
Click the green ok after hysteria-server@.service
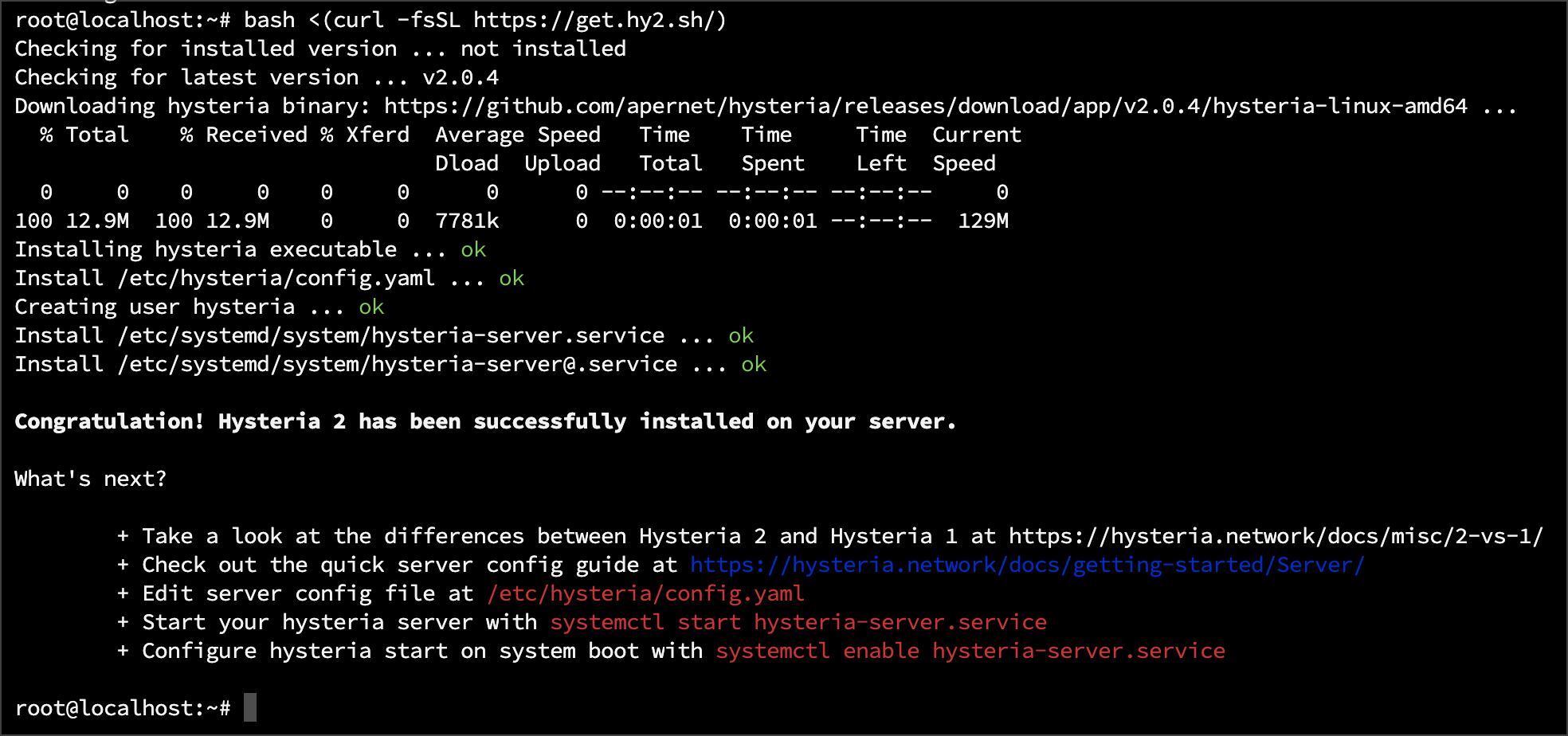(x=754, y=364)
